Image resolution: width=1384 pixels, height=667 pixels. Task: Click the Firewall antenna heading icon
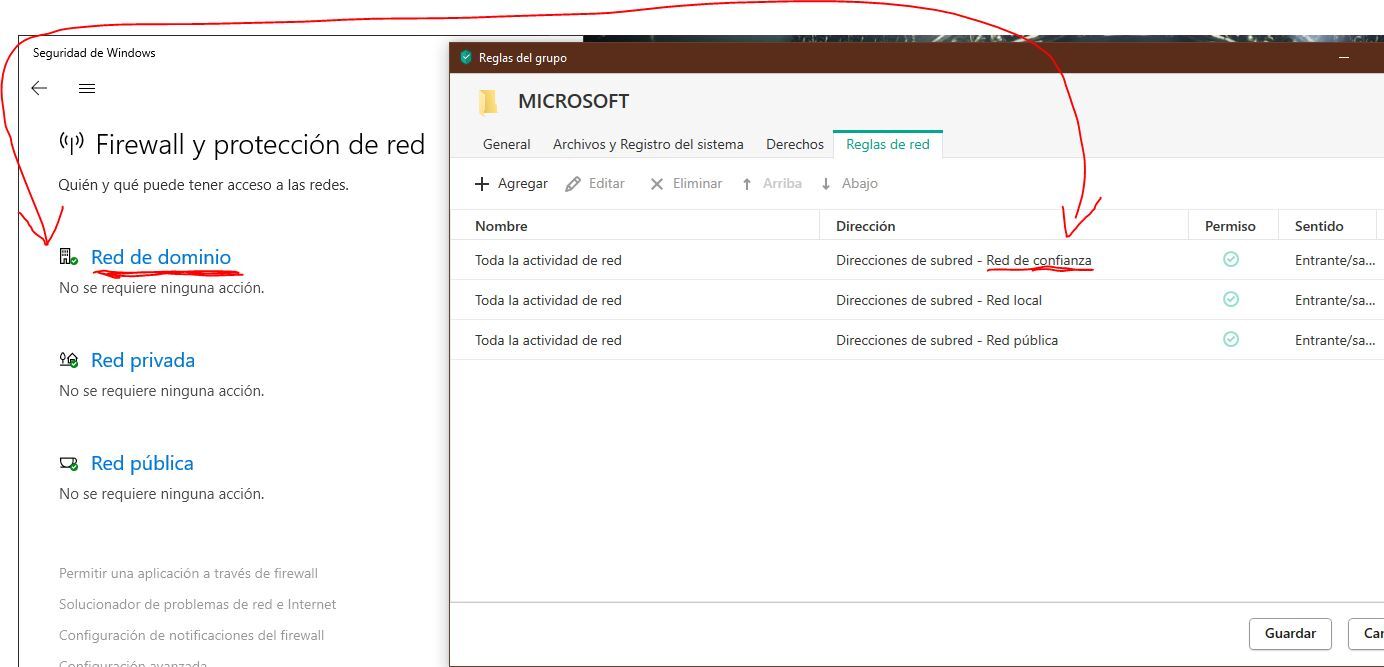tap(71, 144)
